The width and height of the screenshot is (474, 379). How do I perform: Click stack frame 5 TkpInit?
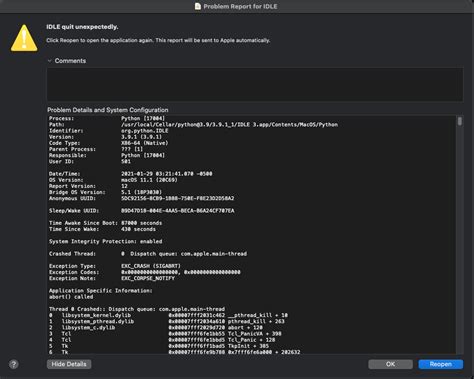pyautogui.click(x=159, y=346)
